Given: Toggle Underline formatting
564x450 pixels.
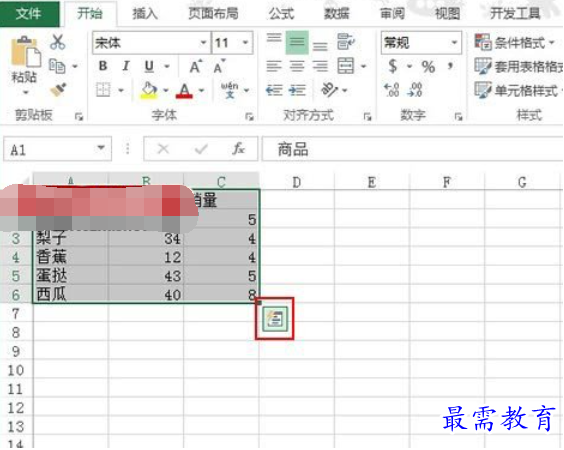Looking at the screenshot, I should pos(149,66).
